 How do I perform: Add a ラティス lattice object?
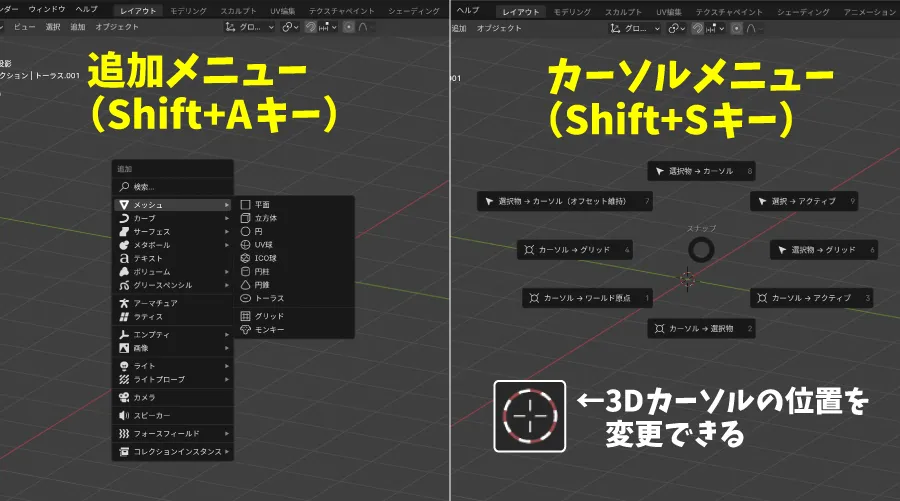[173, 317]
